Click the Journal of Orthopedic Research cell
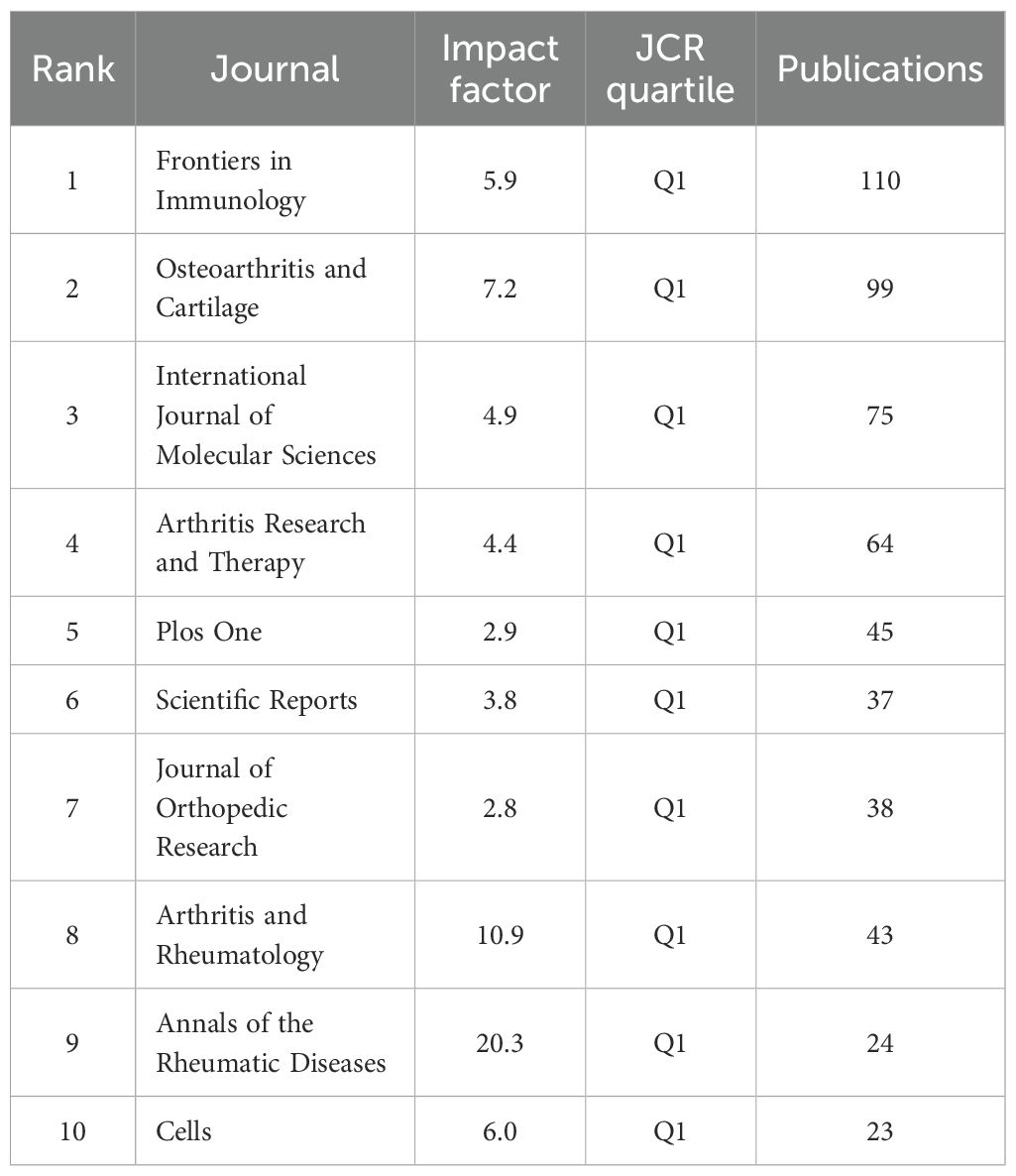Screen dimensions: 1016x1176 pos(221,807)
